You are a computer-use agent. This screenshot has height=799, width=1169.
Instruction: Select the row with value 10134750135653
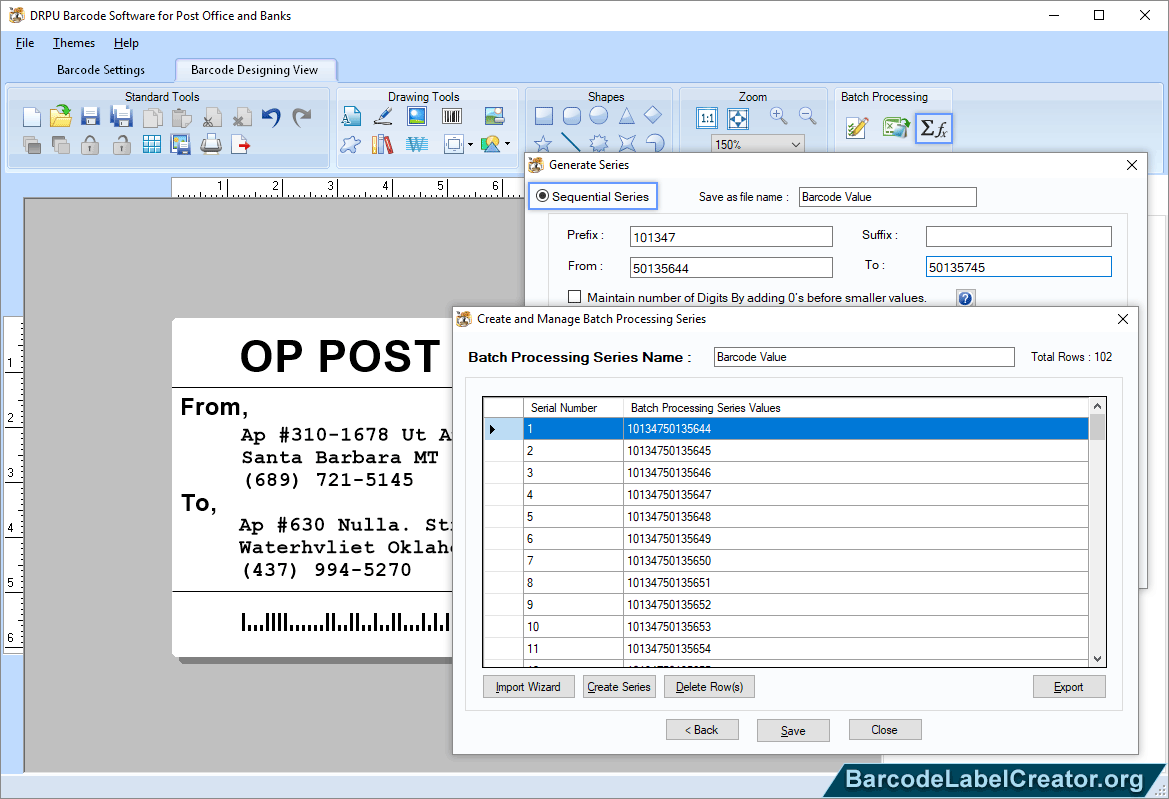(x=787, y=627)
